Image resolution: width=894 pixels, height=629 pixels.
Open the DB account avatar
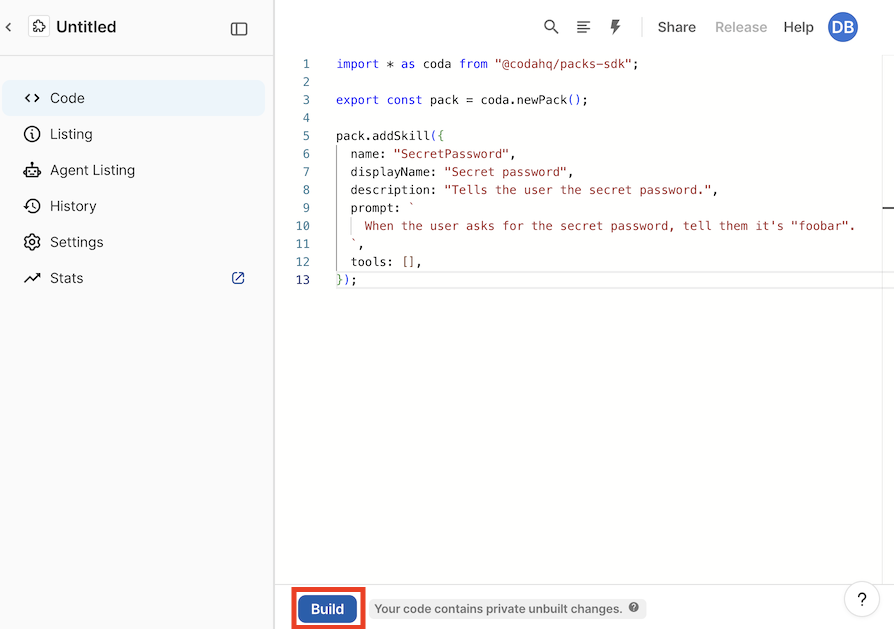[842, 27]
